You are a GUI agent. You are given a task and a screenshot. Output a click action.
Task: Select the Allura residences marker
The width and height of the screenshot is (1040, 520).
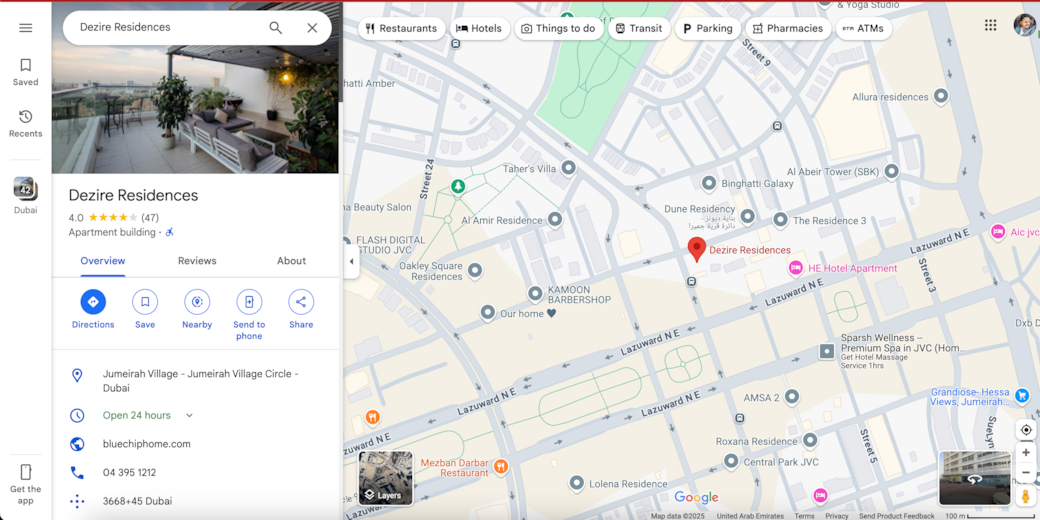pyautogui.click(x=941, y=97)
